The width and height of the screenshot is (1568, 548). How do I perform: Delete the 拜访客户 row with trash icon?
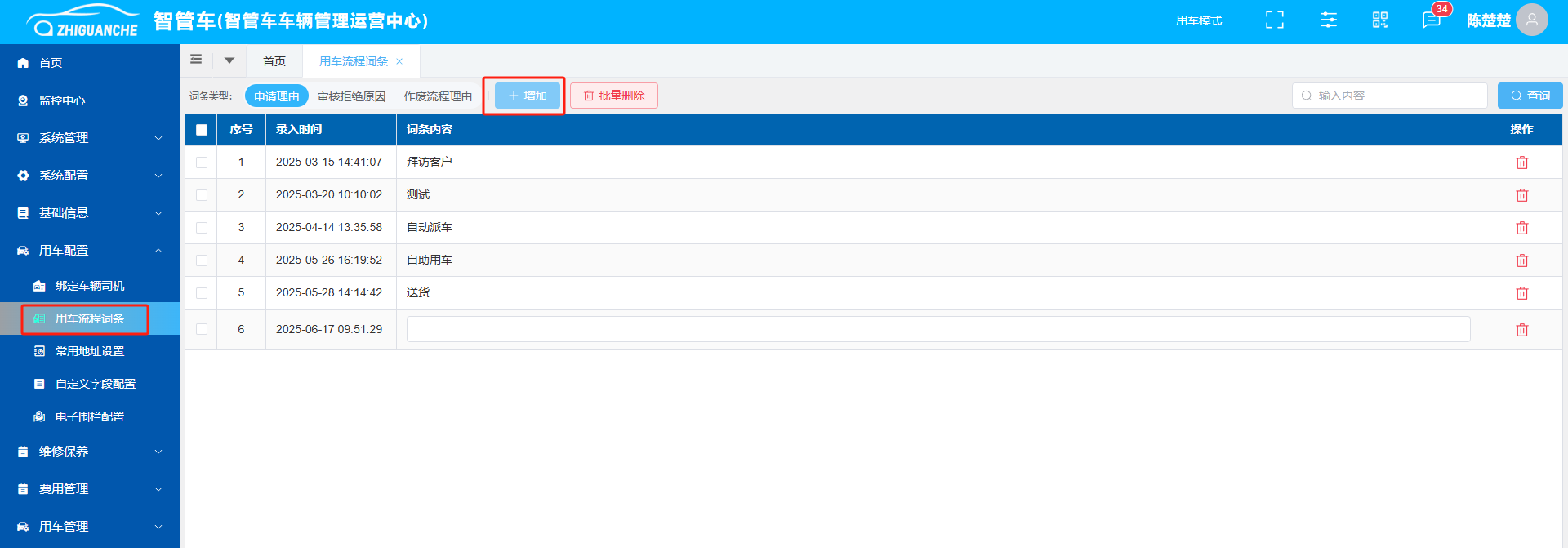1521,163
